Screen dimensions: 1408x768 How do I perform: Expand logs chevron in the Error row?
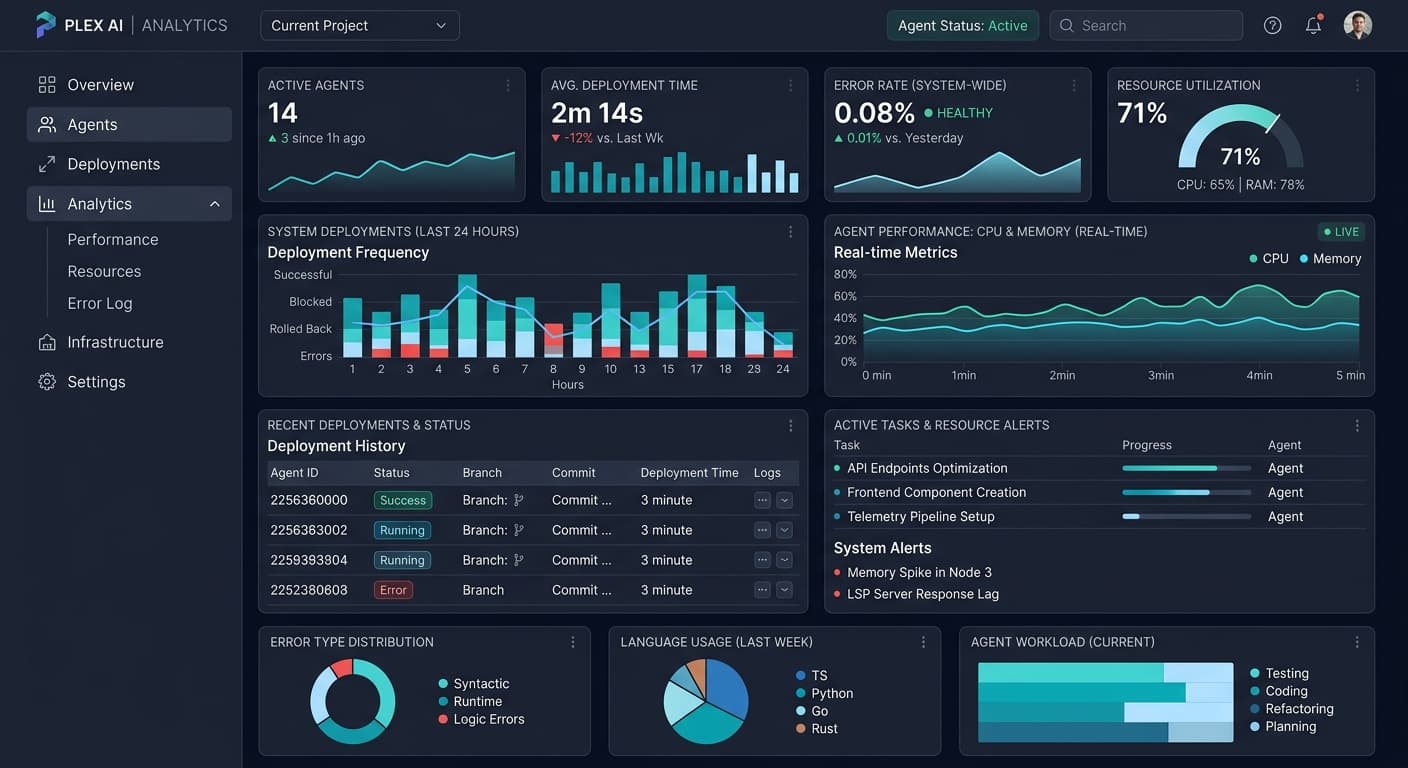[x=785, y=590]
